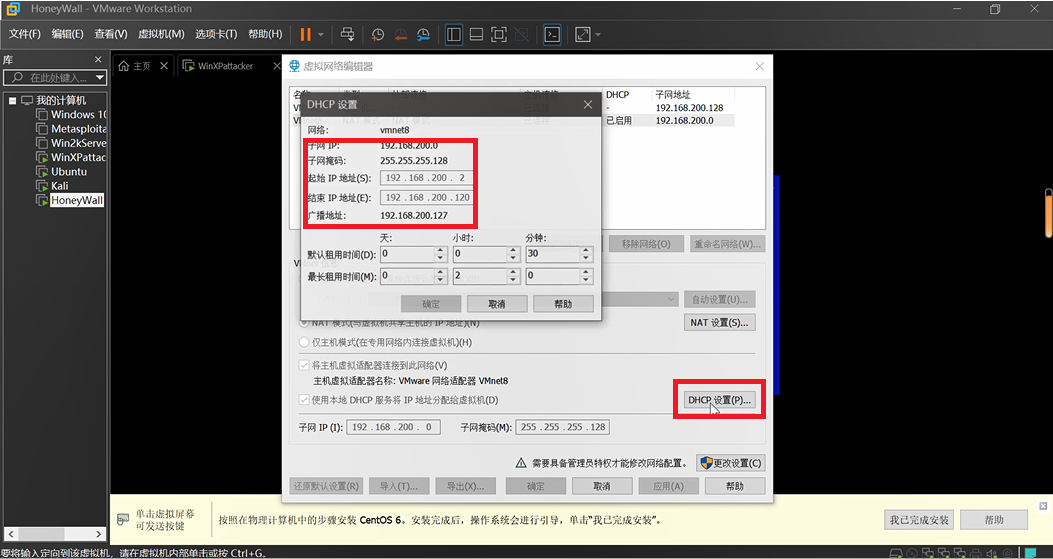Open the 文件(F) menu
The height and width of the screenshot is (559, 1053).
[x=25, y=34]
